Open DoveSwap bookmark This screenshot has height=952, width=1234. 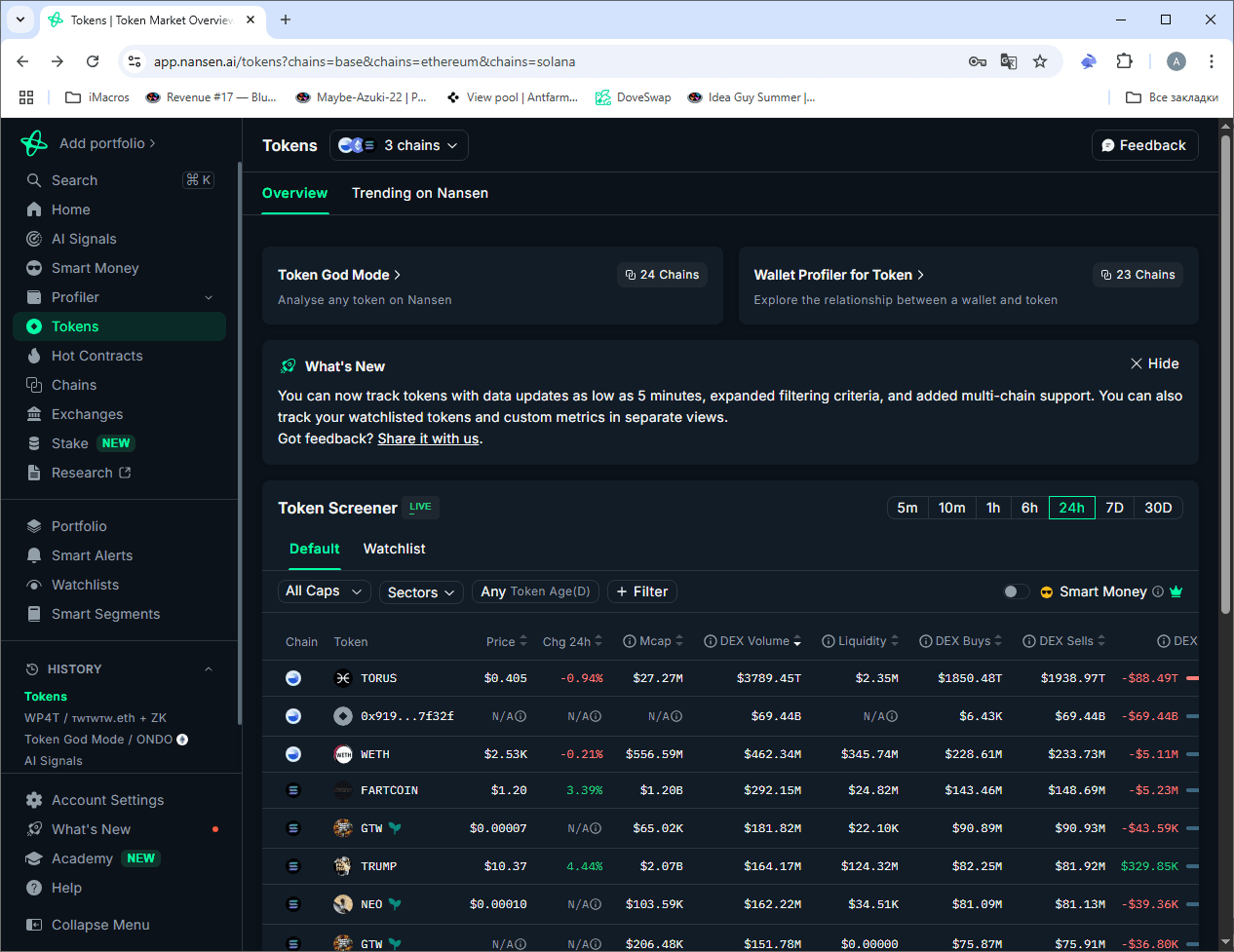point(634,97)
